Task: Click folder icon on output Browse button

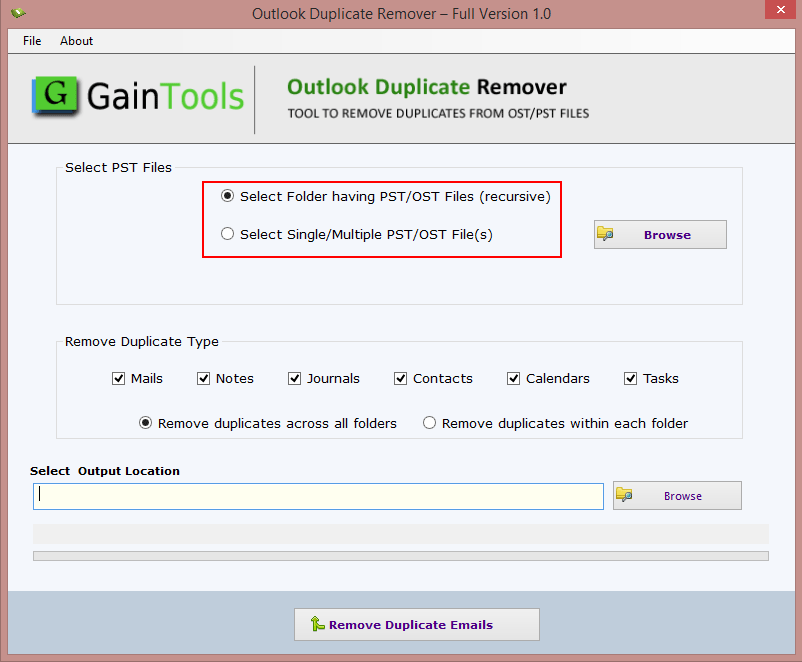Action: [x=625, y=496]
